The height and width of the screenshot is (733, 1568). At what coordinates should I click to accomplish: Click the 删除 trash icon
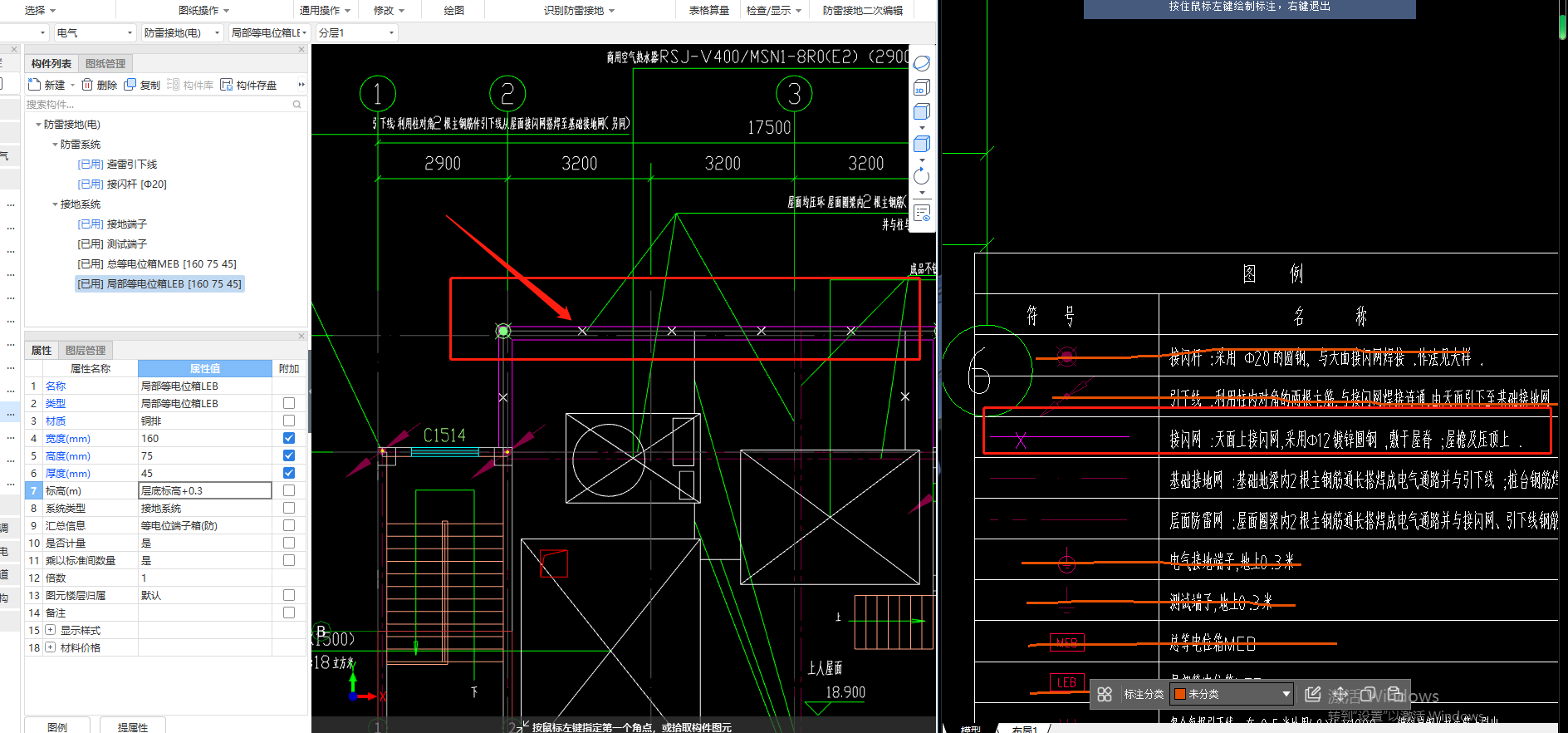pos(87,85)
